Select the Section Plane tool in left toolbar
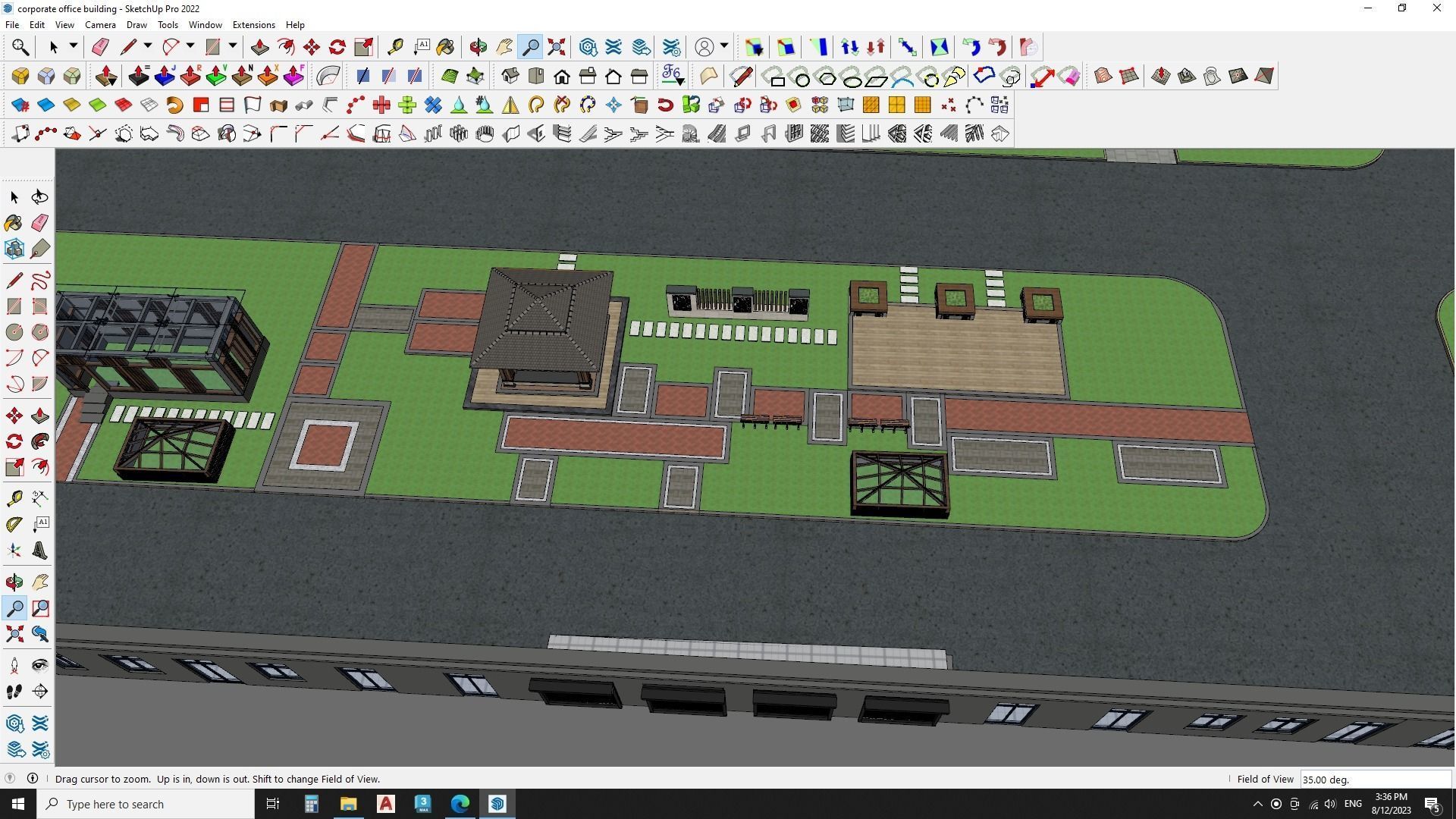Screen dimensions: 1456x819 [40, 692]
